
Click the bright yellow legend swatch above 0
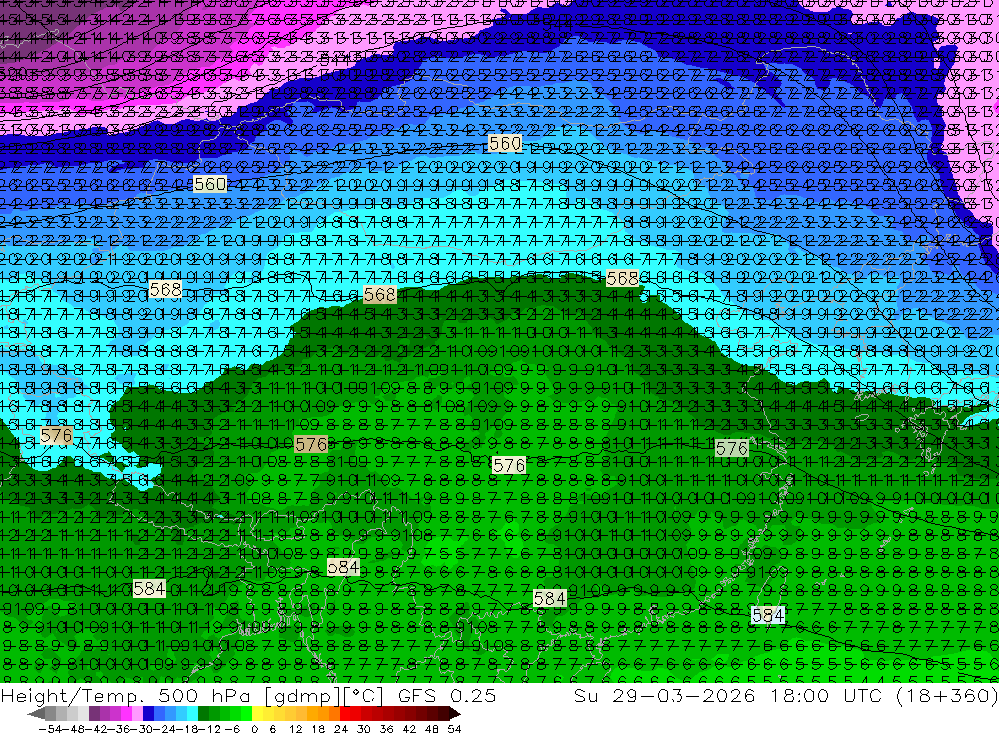click(257, 714)
